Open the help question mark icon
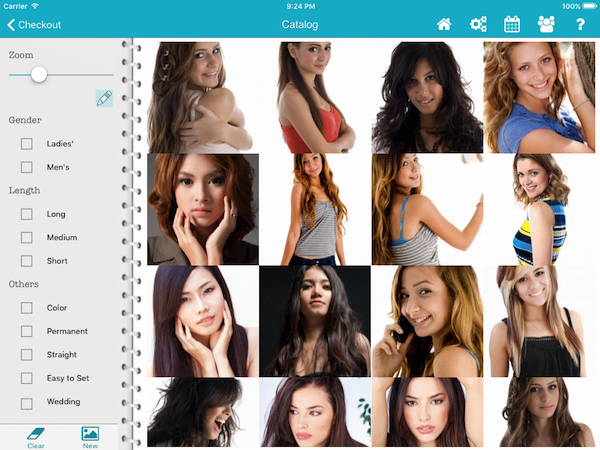Viewport: 600px width, 450px height. point(580,25)
